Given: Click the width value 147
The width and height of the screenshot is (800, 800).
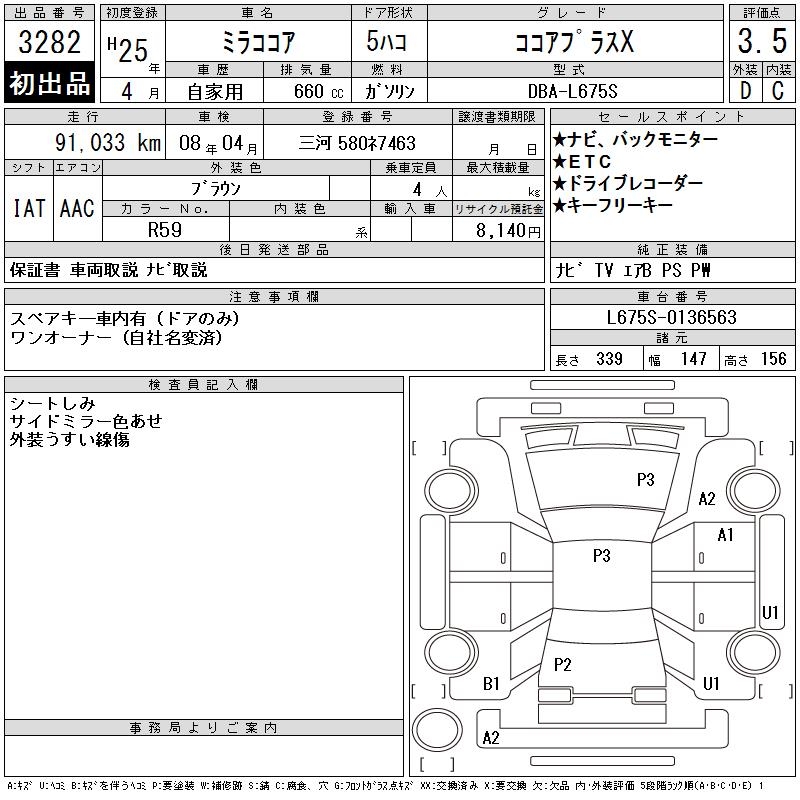Looking at the screenshot, I should pos(693,359).
